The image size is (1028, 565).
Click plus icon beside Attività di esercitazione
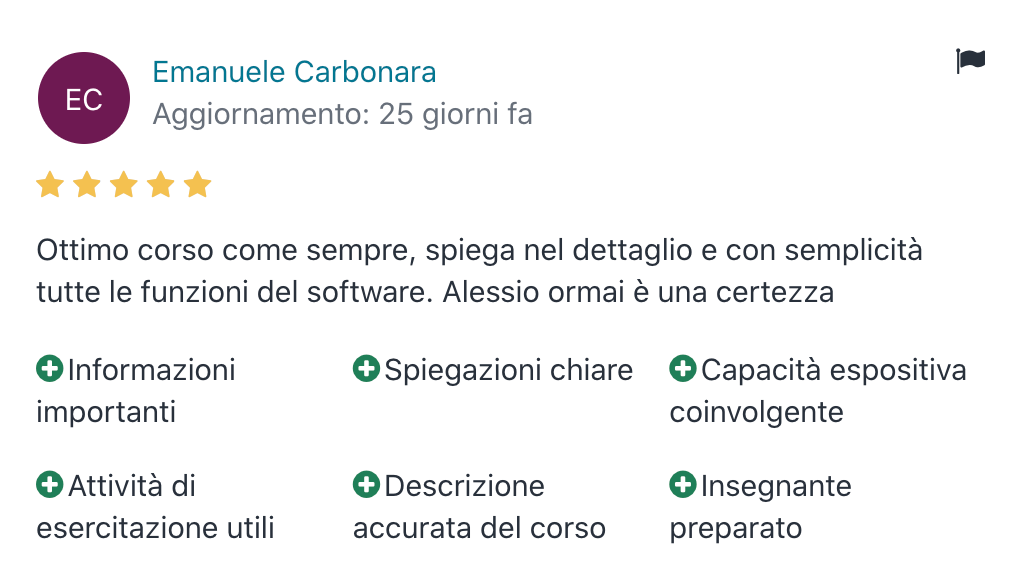tap(49, 485)
